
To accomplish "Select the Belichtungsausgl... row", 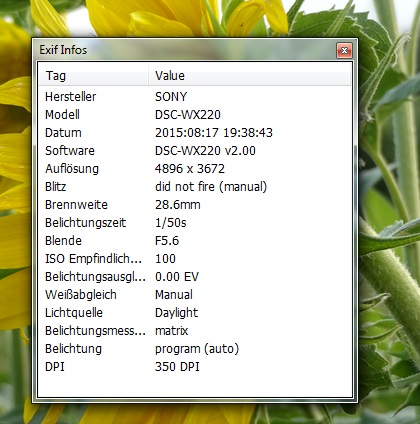I will point(195,277).
